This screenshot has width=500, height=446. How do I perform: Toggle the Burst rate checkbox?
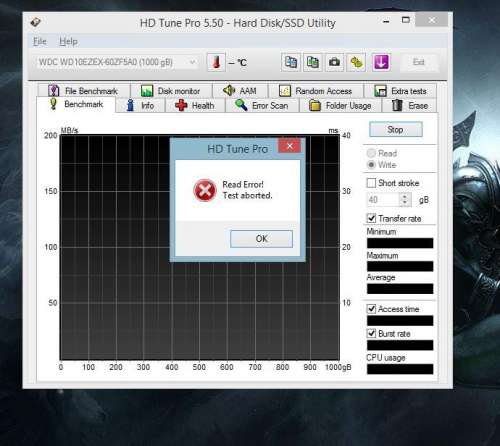(x=371, y=333)
